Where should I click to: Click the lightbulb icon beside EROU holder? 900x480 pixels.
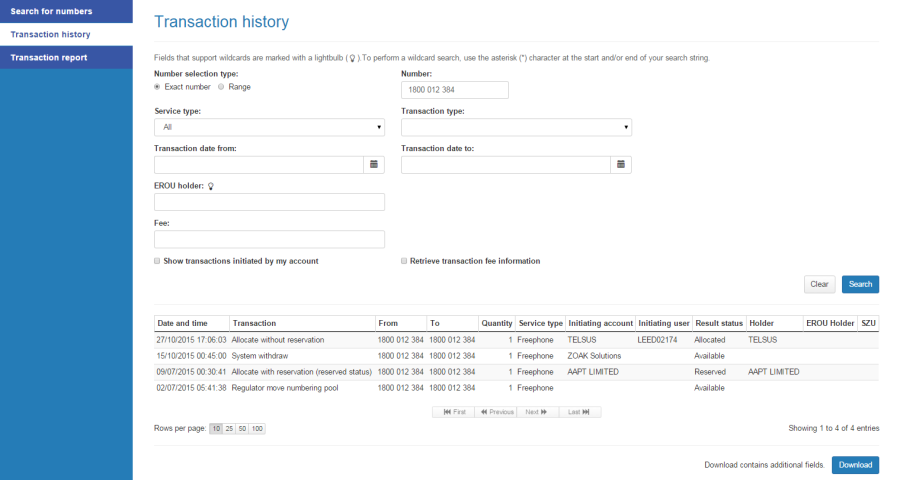pyautogui.click(x=211, y=186)
